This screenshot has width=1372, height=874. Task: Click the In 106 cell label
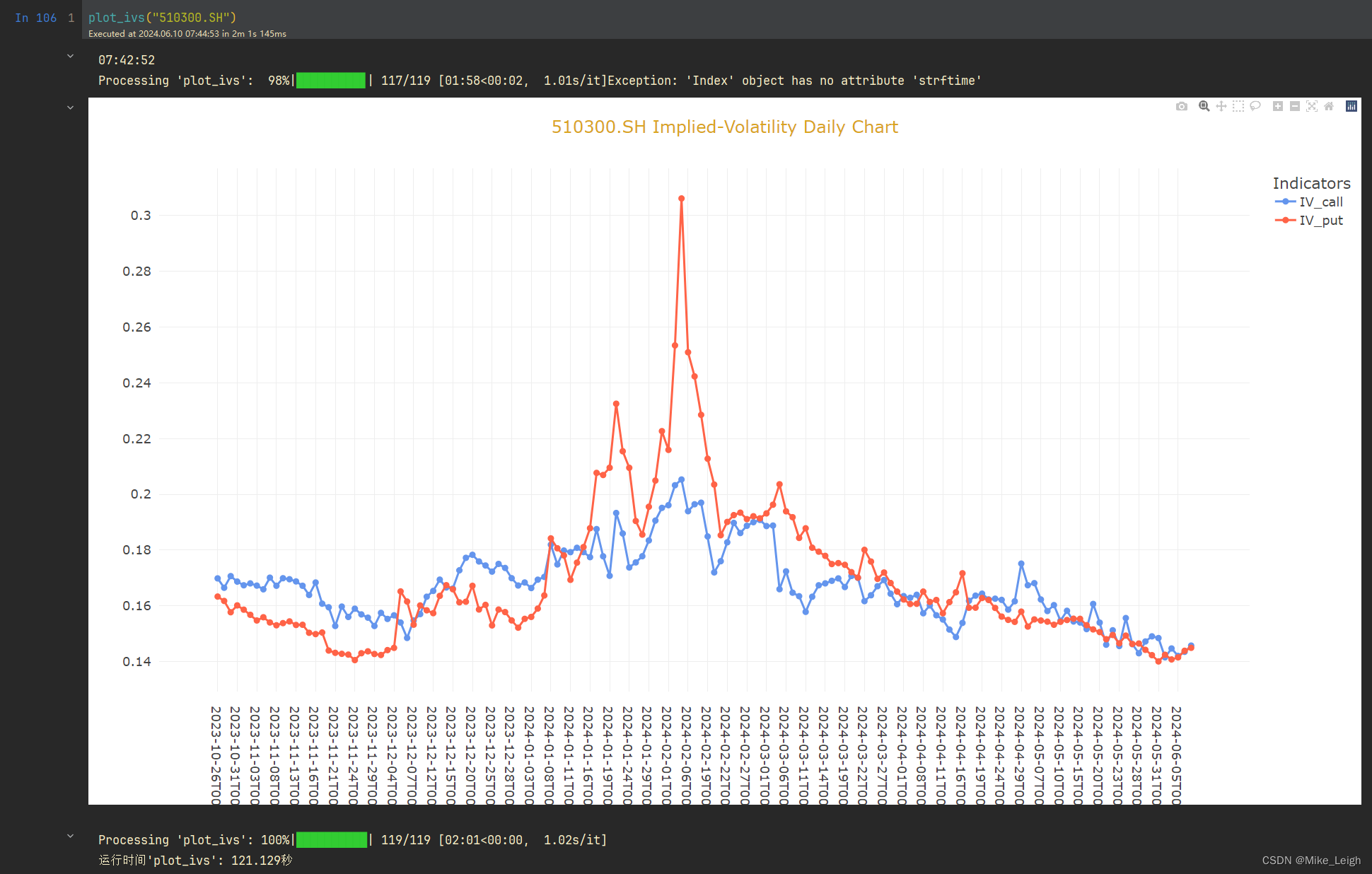click(x=35, y=18)
